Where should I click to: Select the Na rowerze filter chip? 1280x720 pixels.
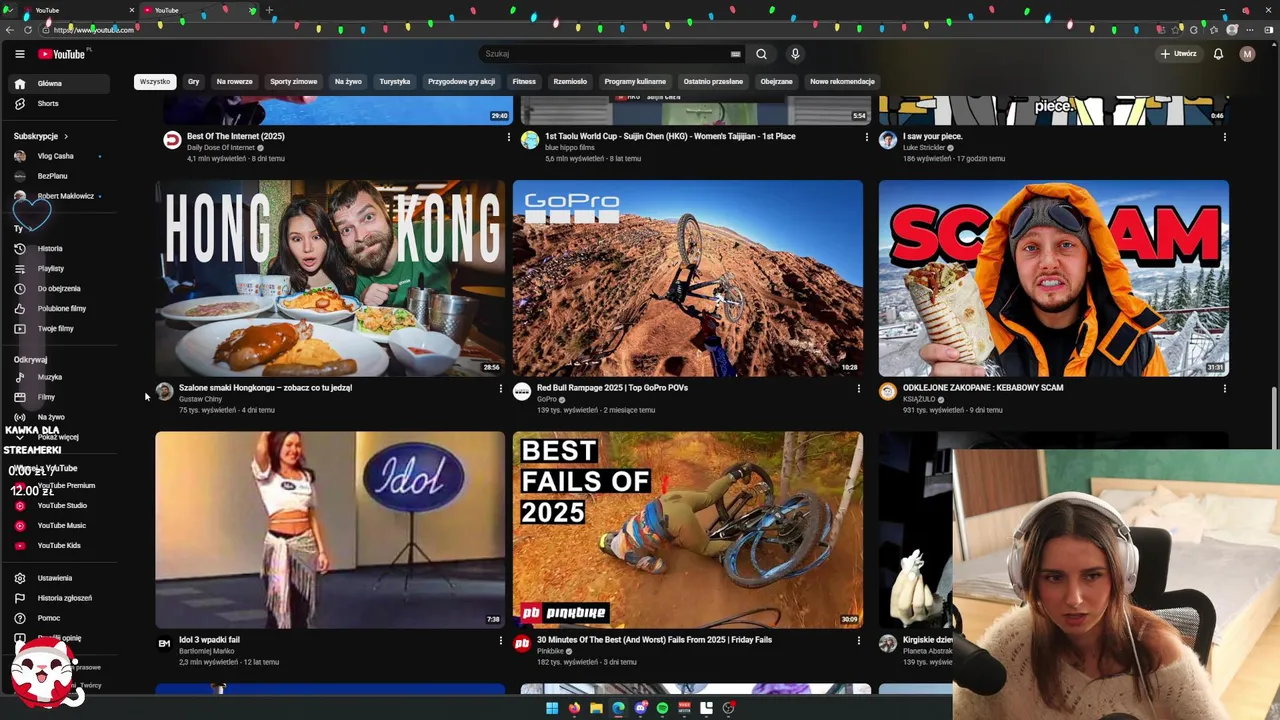235,82
